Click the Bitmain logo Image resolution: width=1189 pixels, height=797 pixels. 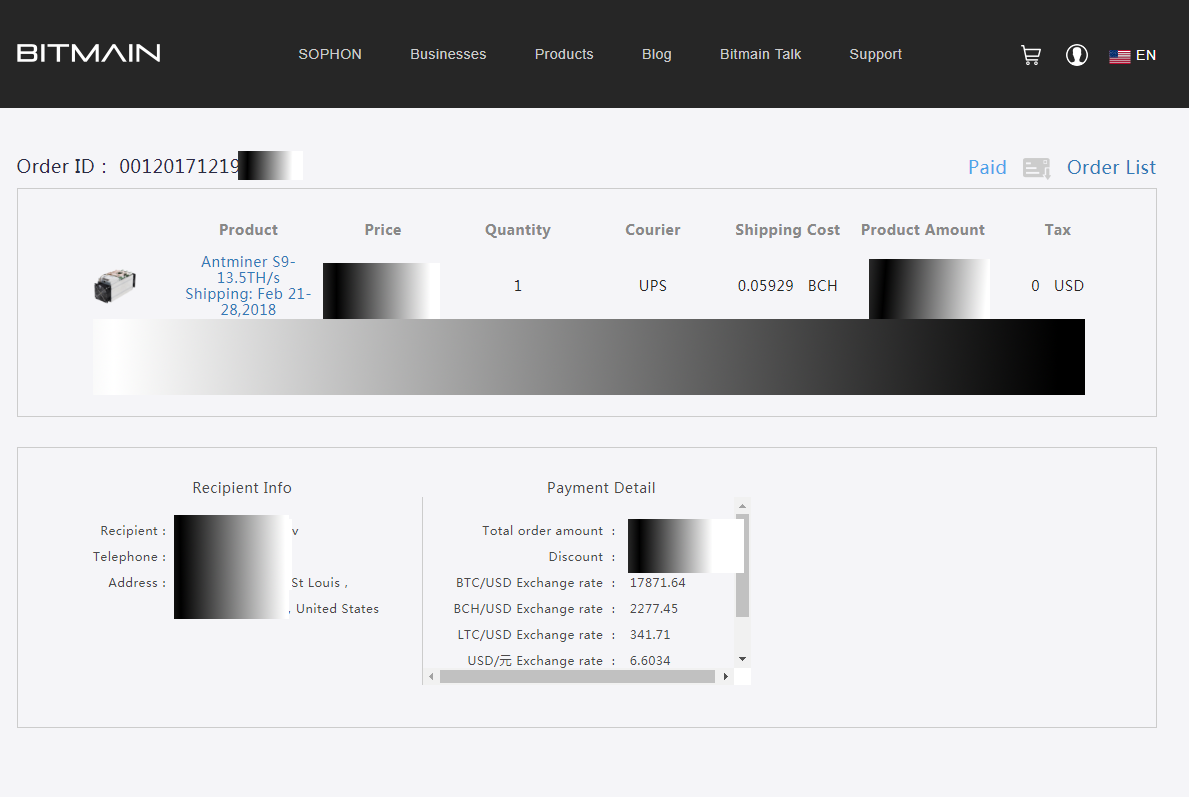coord(88,53)
